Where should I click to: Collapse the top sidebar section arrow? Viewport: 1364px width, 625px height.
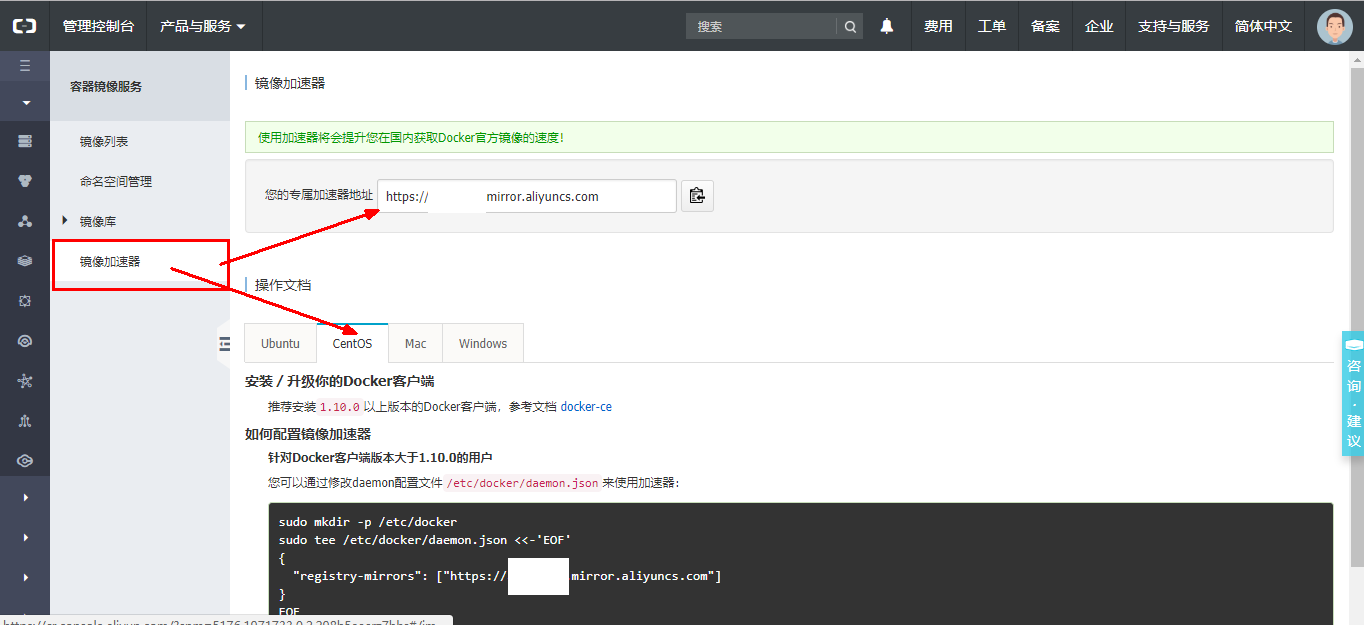tap(25, 102)
